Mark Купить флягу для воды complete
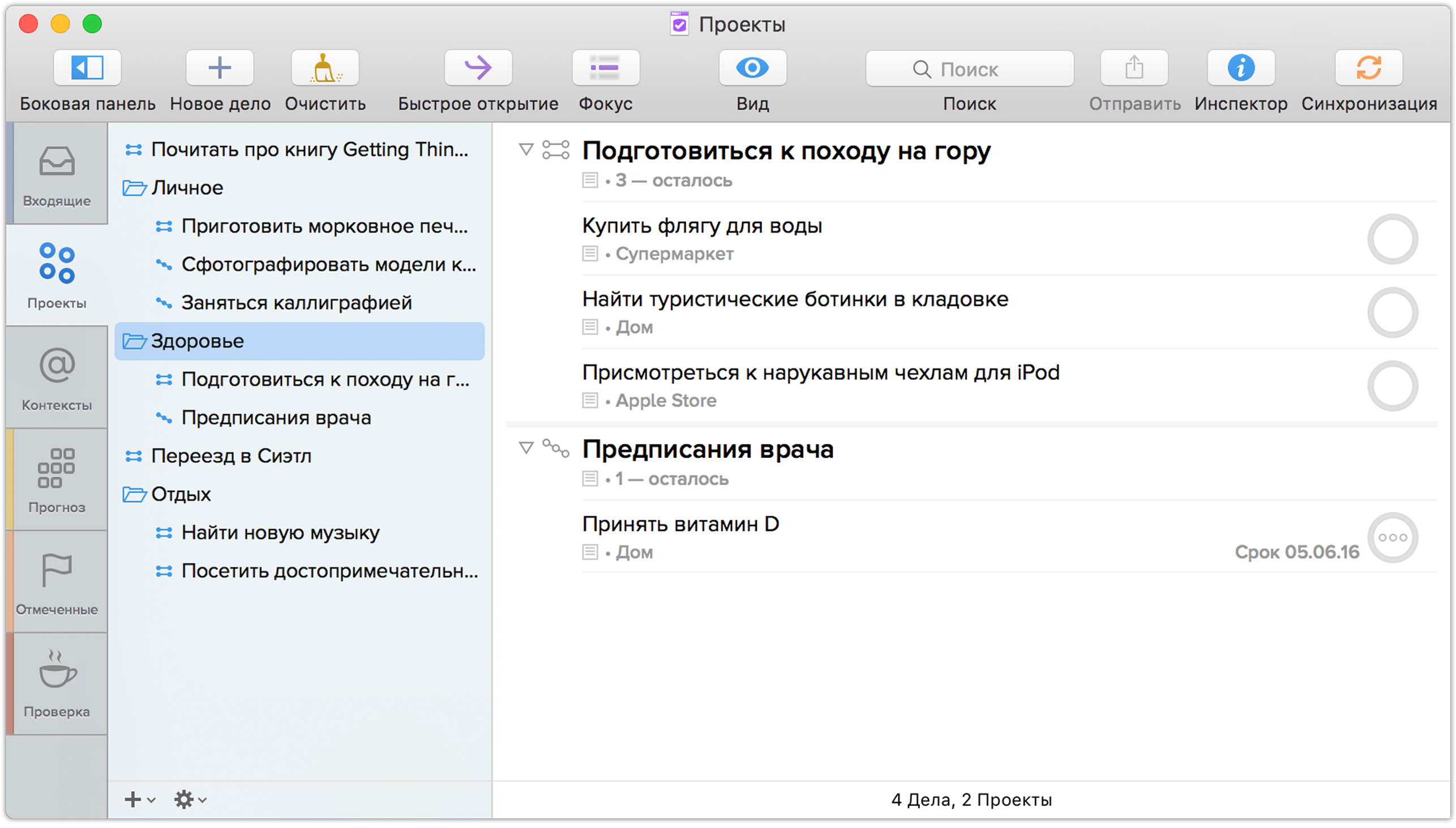The width and height of the screenshot is (1456, 828). point(1392,239)
